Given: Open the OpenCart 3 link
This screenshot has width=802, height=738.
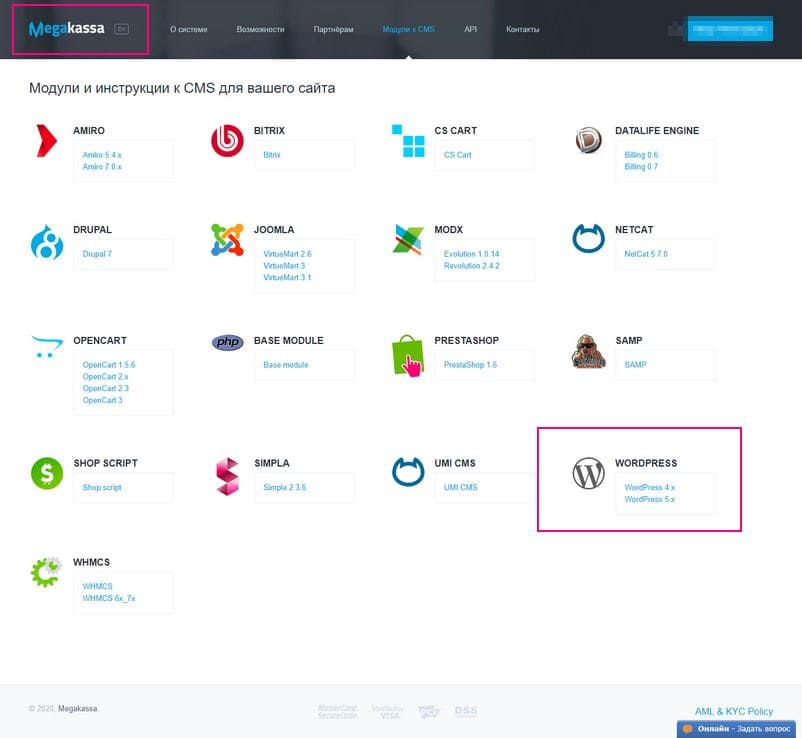Looking at the screenshot, I should click(102, 400).
